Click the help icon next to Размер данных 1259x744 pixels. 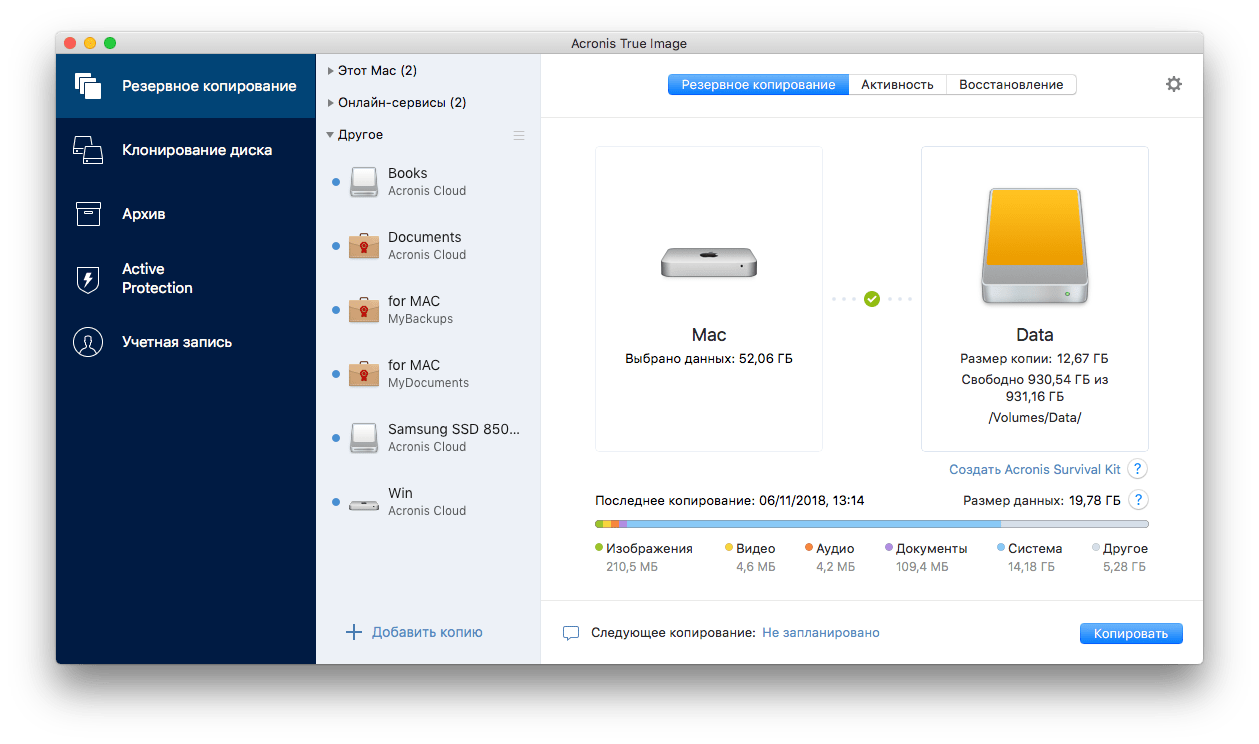point(1137,499)
